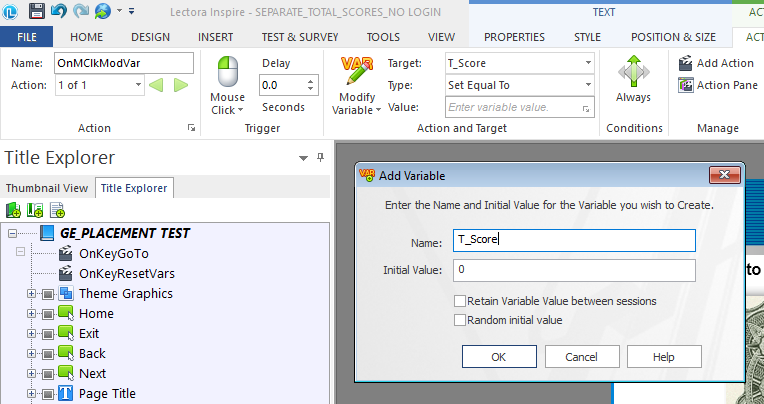Toggle the box beside the Home item

coord(48,314)
